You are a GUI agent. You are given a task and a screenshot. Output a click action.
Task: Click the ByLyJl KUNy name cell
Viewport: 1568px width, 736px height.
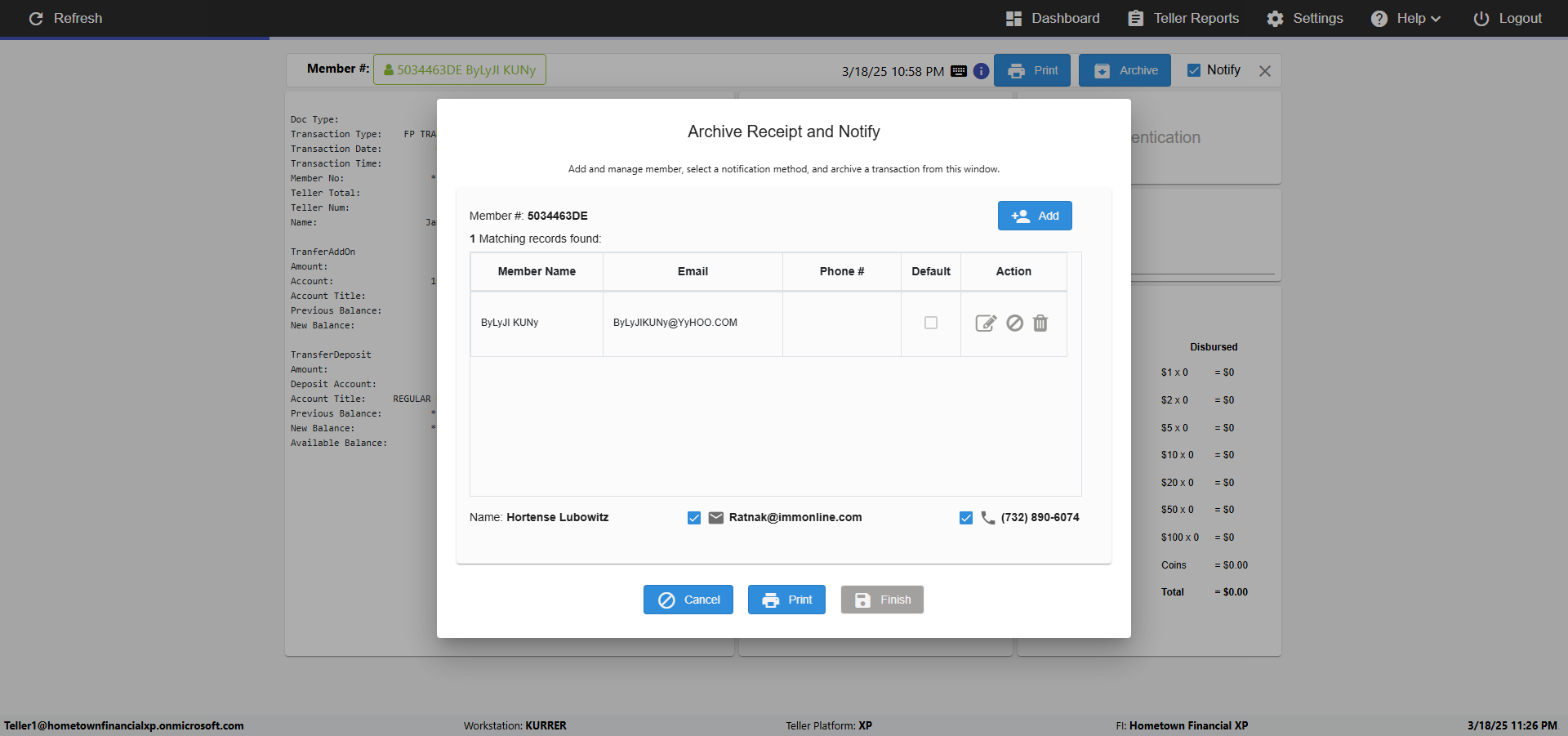[x=537, y=323]
